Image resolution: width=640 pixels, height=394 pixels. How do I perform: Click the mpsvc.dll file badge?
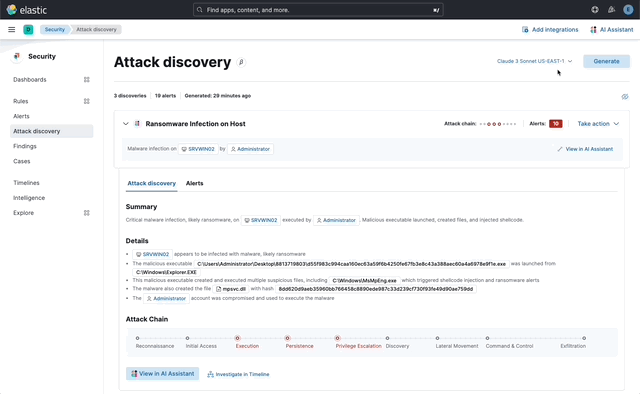pyautogui.click(x=231, y=289)
